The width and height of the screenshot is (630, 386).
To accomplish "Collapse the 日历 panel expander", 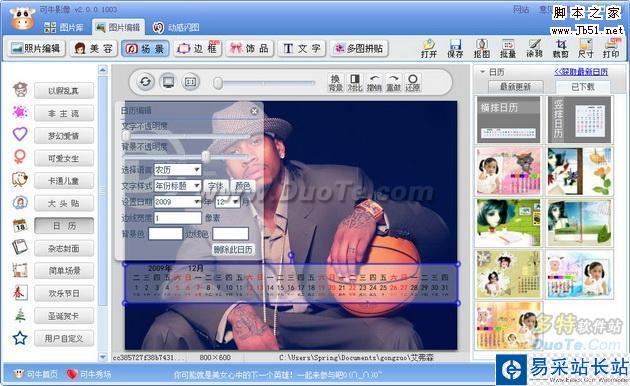I will click(482, 72).
